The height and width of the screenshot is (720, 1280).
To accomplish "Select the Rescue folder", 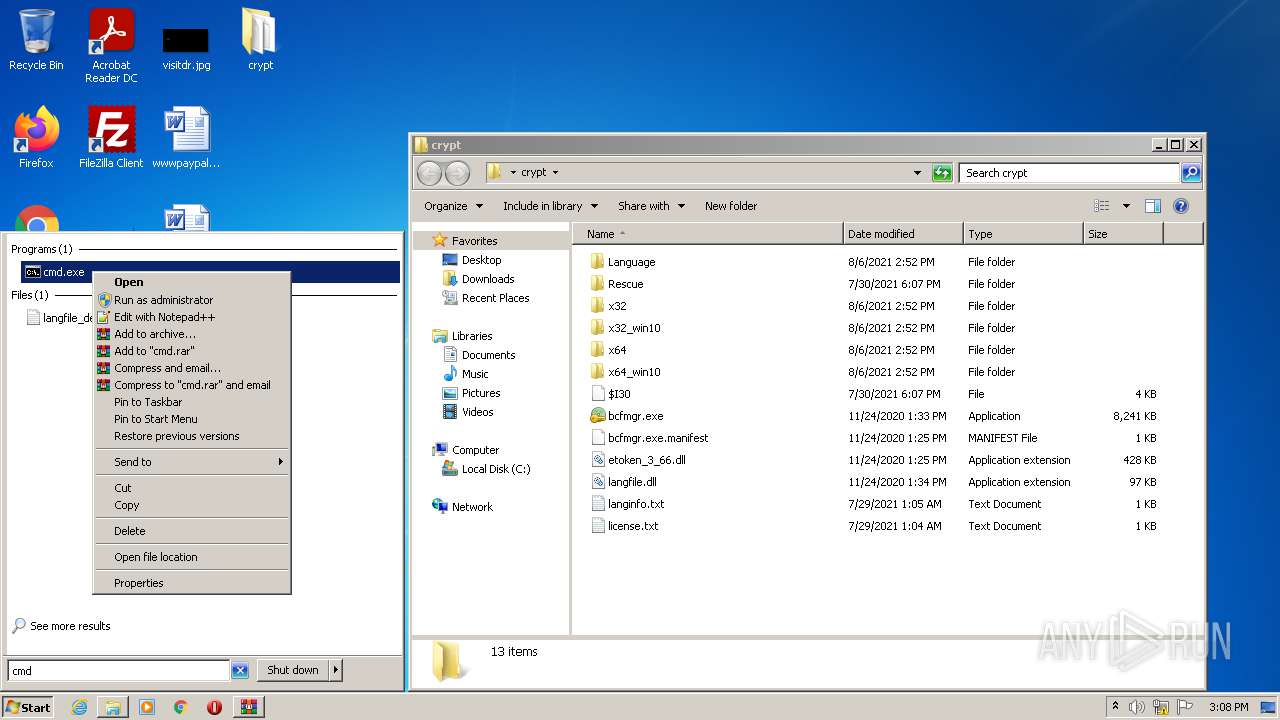I will (x=625, y=284).
